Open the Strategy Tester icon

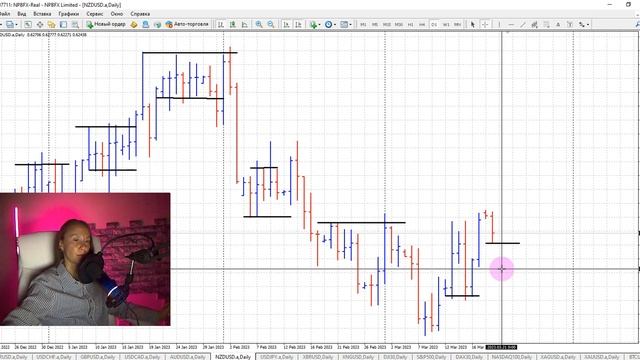pyautogui.click(x=75, y=24)
